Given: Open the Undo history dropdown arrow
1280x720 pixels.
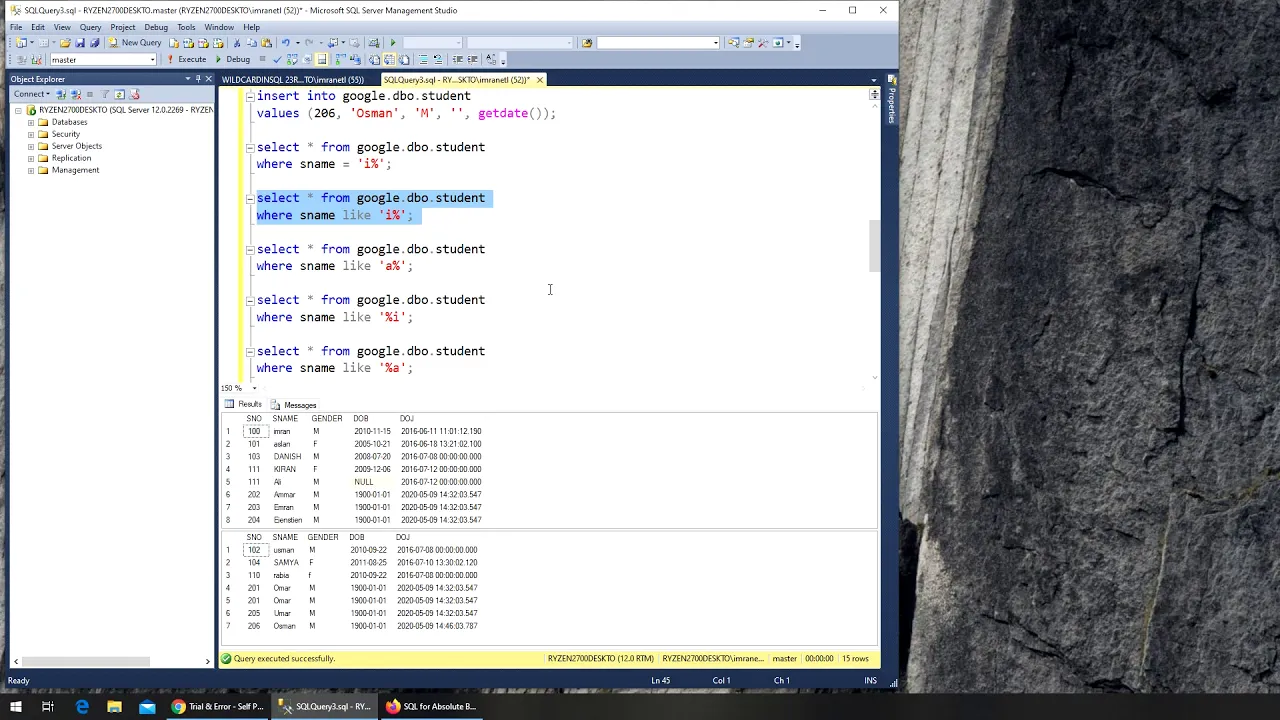Looking at the screenshot, I should point(298,42).
